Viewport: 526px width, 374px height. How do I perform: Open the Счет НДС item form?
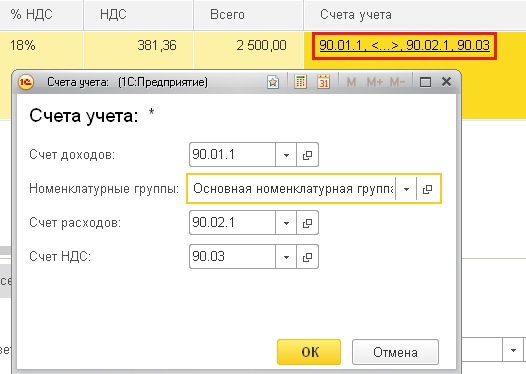click(307, 257)
